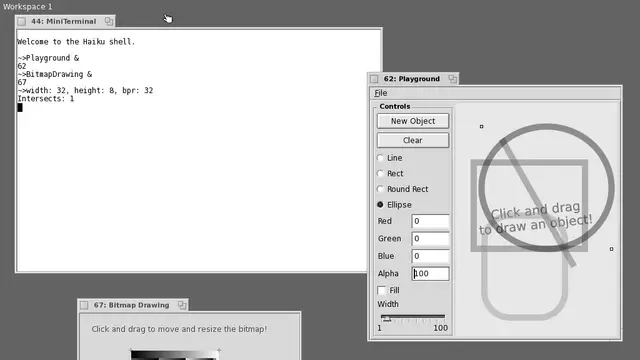Click the upper-left ellipse handle in the canvas

pos(482,127)
